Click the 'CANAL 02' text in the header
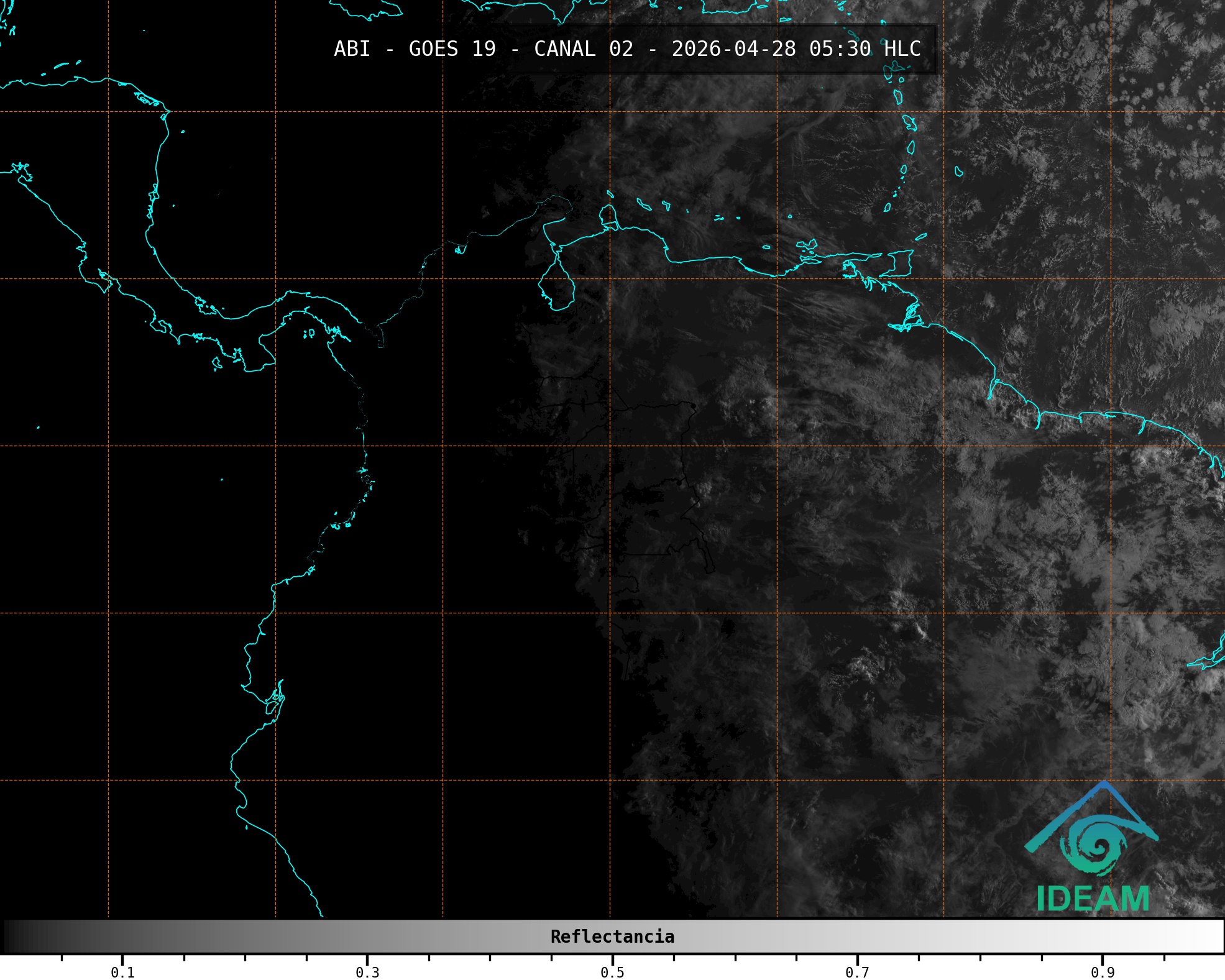Screen dimensions: 1225x980 click(583, 49)
